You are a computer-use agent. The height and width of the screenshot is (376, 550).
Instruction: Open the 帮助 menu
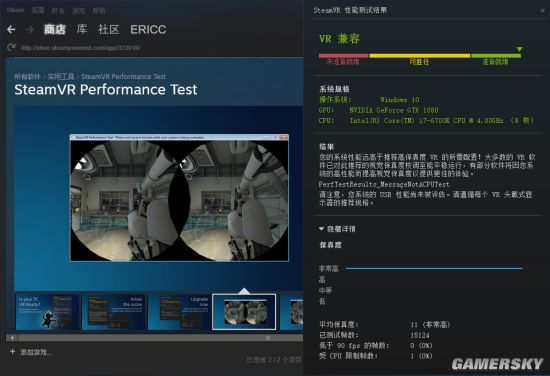[x=99, y=11]
